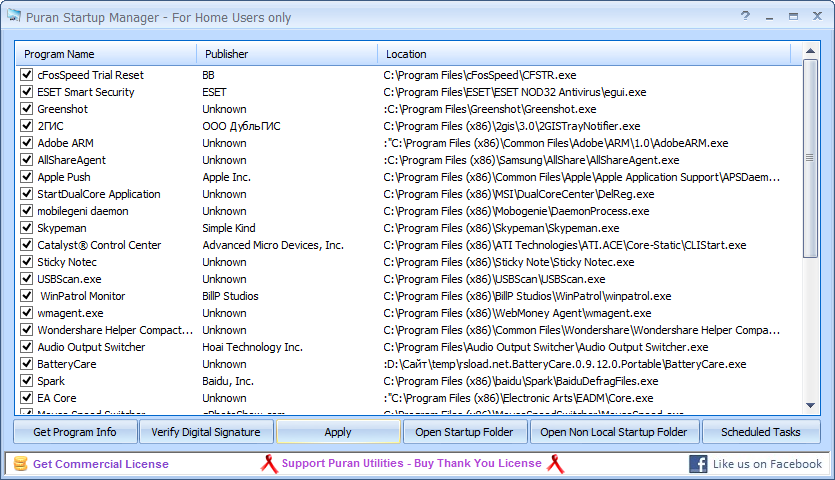This screenshot has width=835, height=480.
Task: Disable BatteryCare startup checkbox
Action: [27, 364]
